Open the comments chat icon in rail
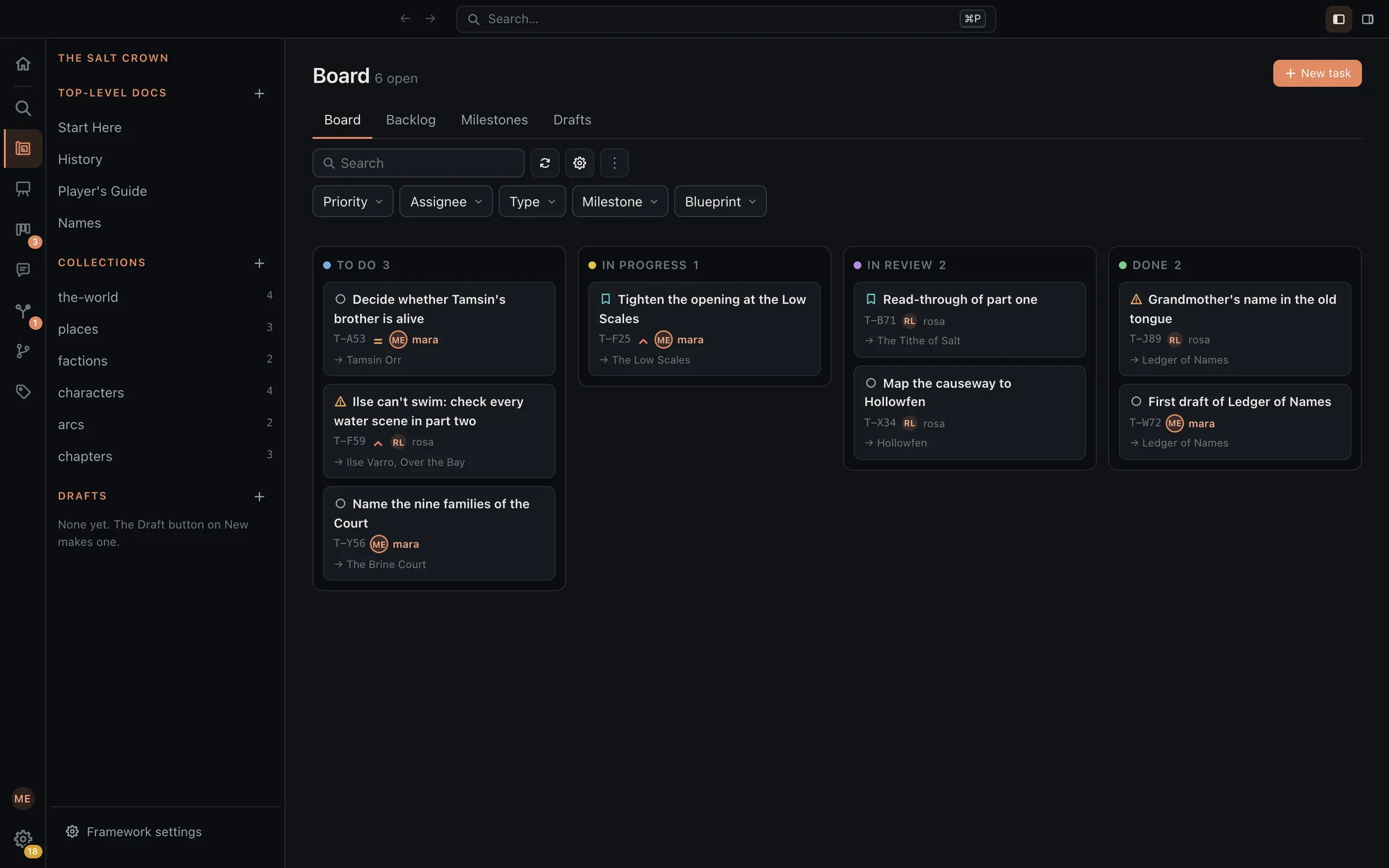 click(23, 270)
